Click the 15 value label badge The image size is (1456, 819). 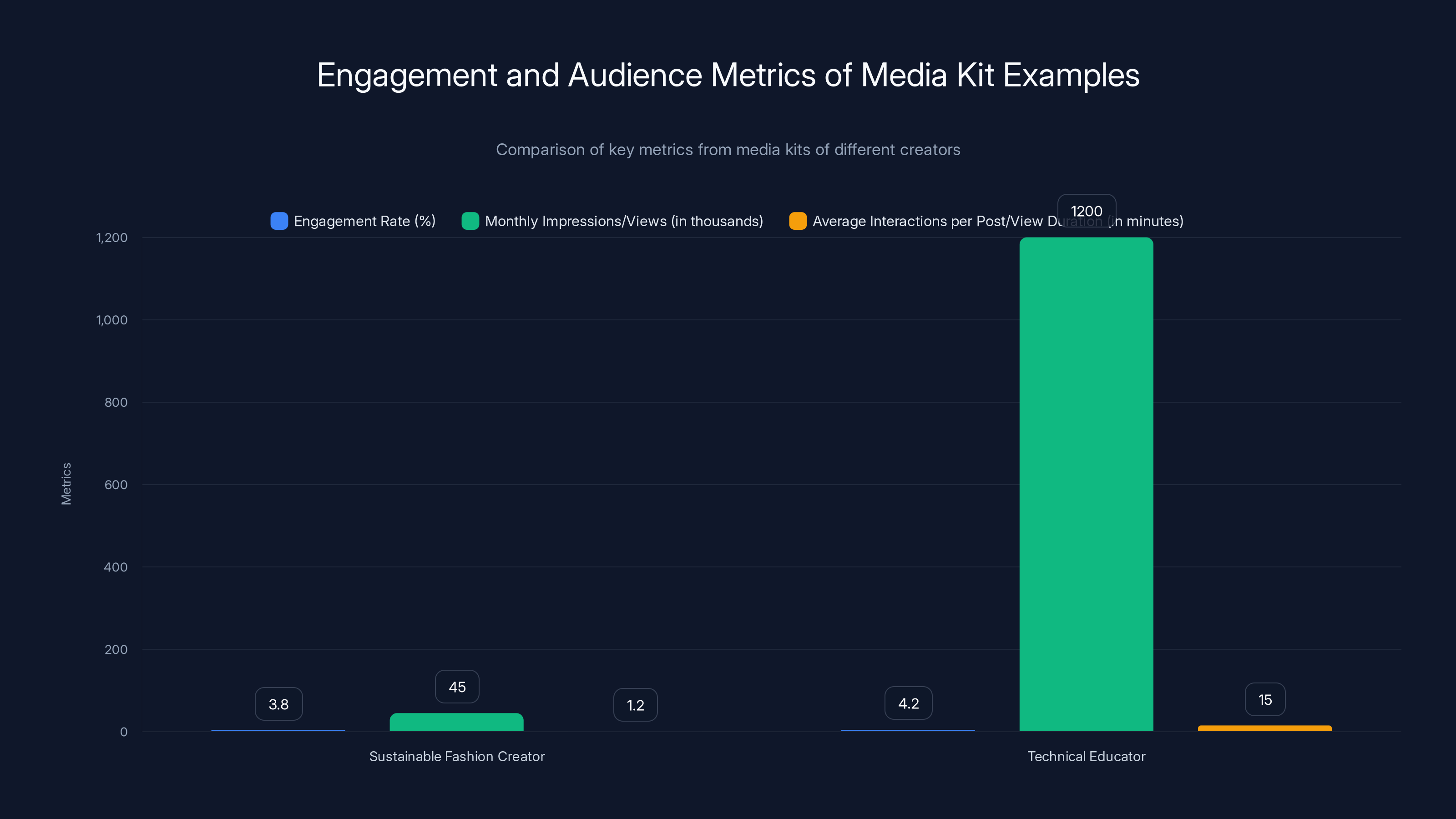(x=1264, y=699)
